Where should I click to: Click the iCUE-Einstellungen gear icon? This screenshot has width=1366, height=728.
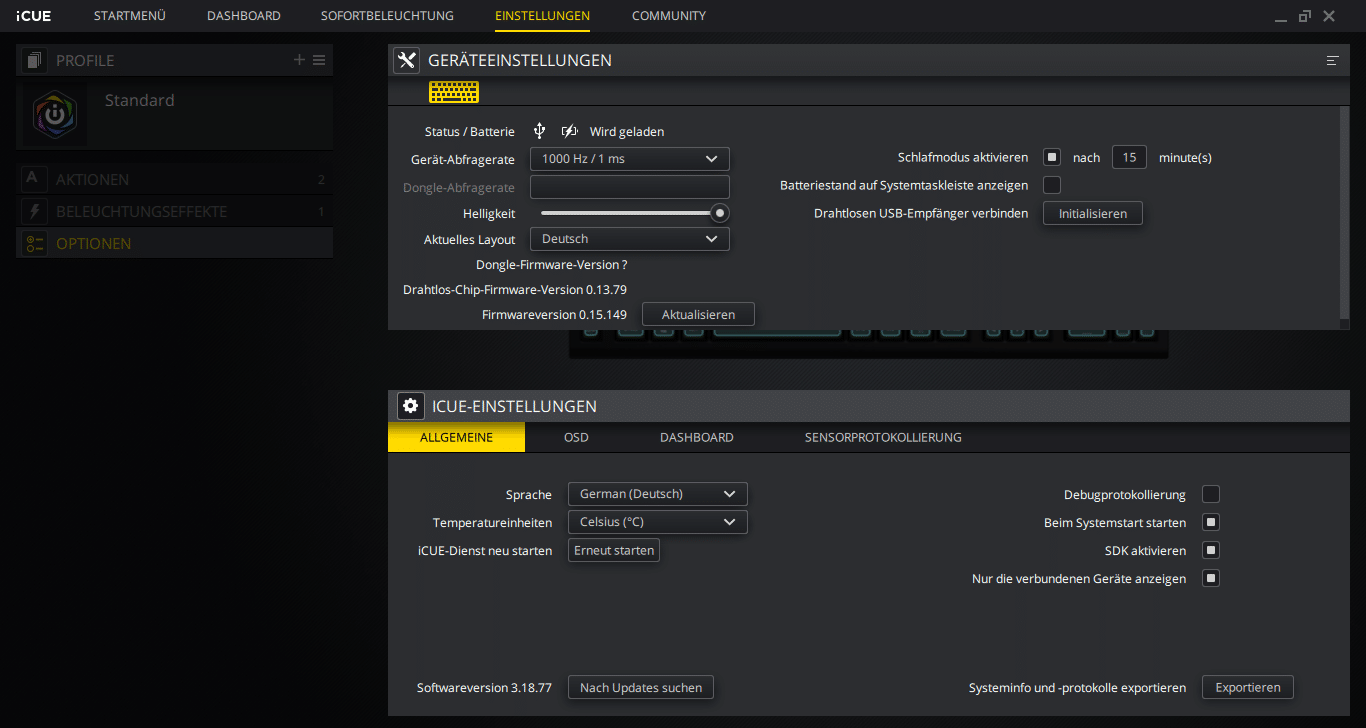pos(410,406)
